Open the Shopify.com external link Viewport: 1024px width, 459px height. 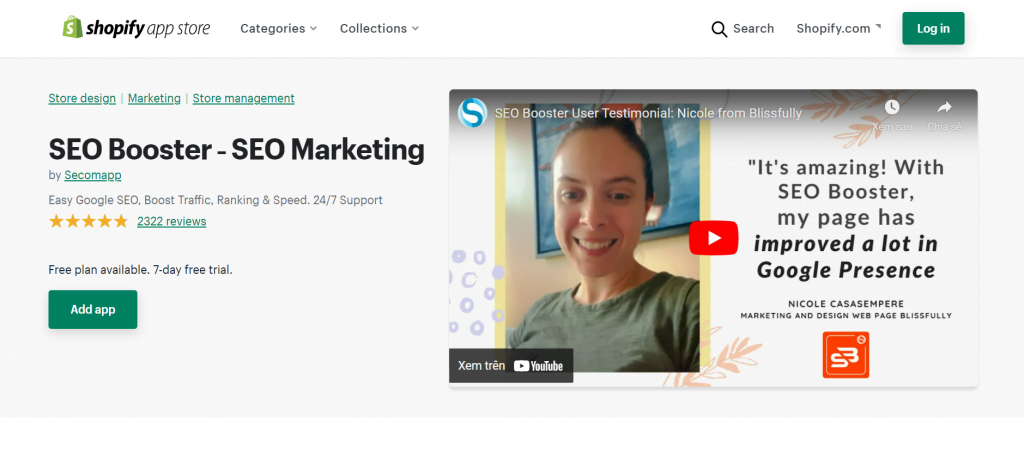click(x=839, y=29)
